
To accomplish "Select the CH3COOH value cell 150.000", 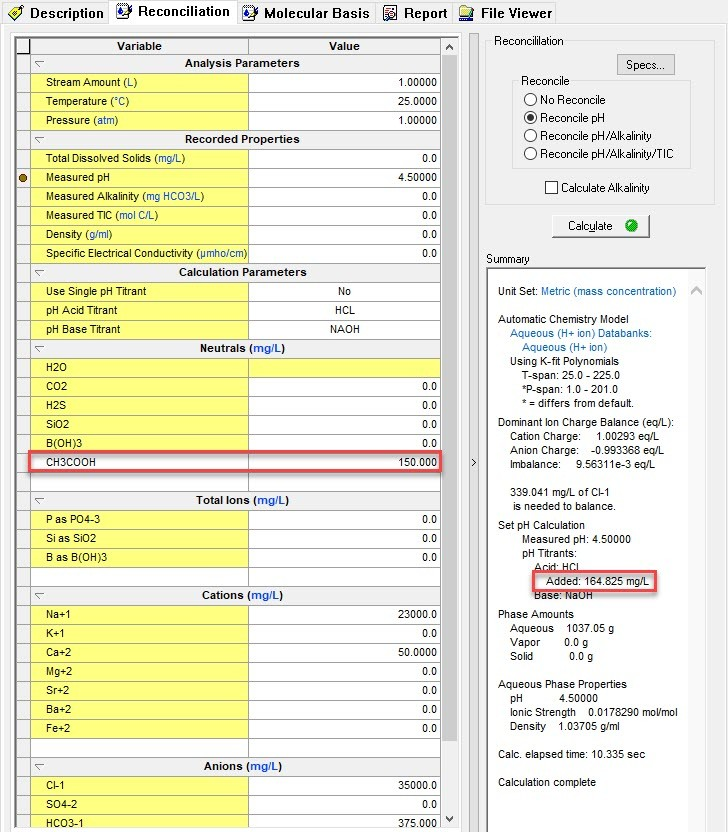I will [x=344, y=463].
